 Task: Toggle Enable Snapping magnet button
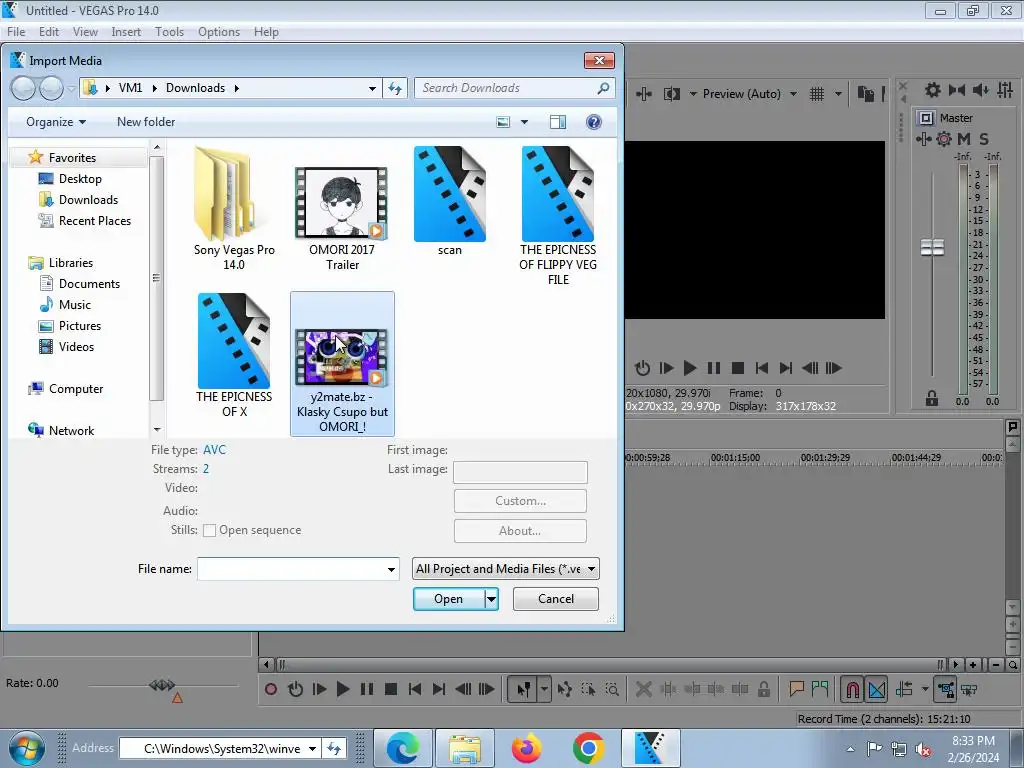[x=852, y=689]
